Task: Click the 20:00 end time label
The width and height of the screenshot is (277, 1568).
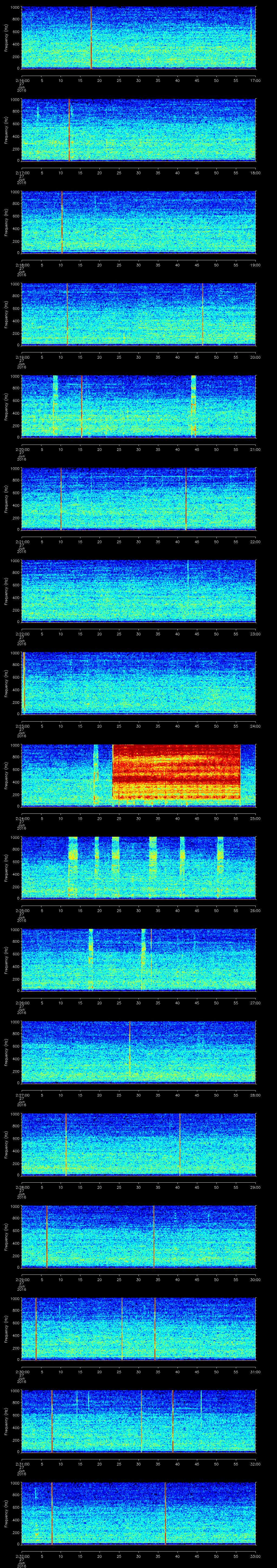Action: tap(255, 357)
